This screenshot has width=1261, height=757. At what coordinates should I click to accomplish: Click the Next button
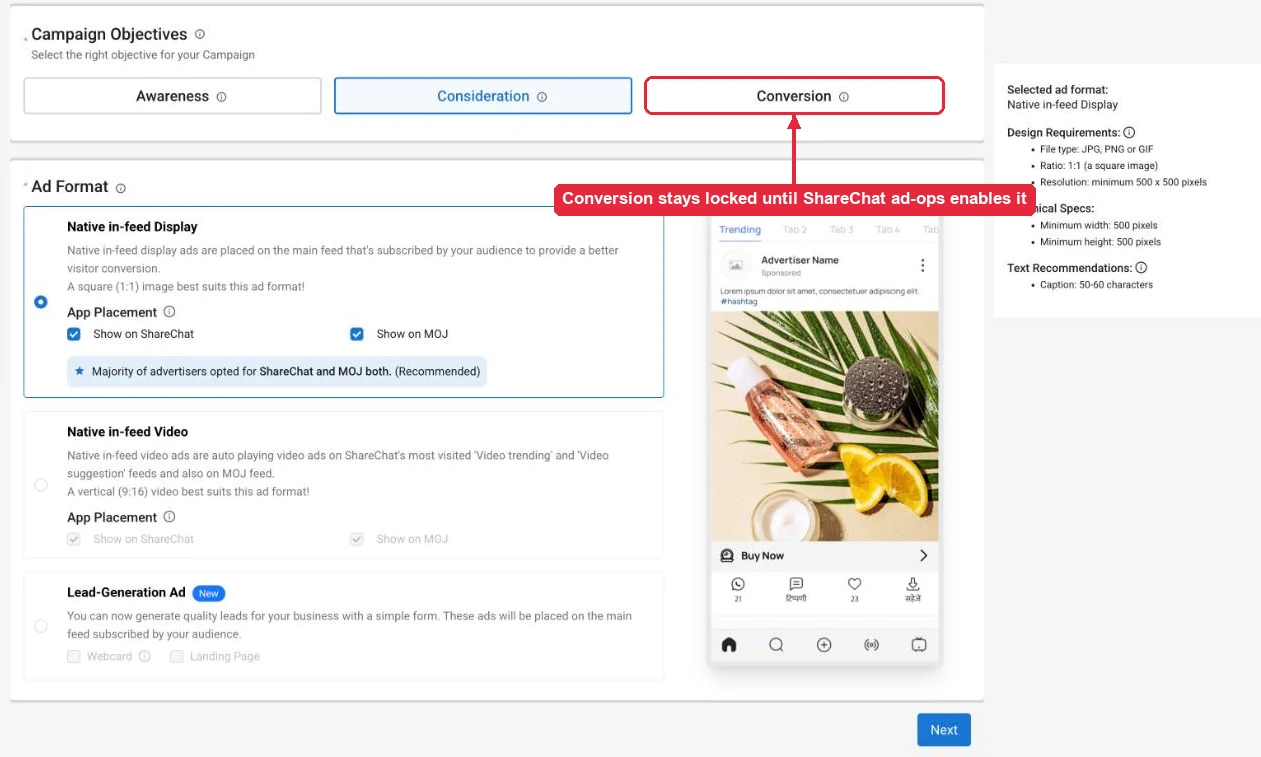(944, 730)
